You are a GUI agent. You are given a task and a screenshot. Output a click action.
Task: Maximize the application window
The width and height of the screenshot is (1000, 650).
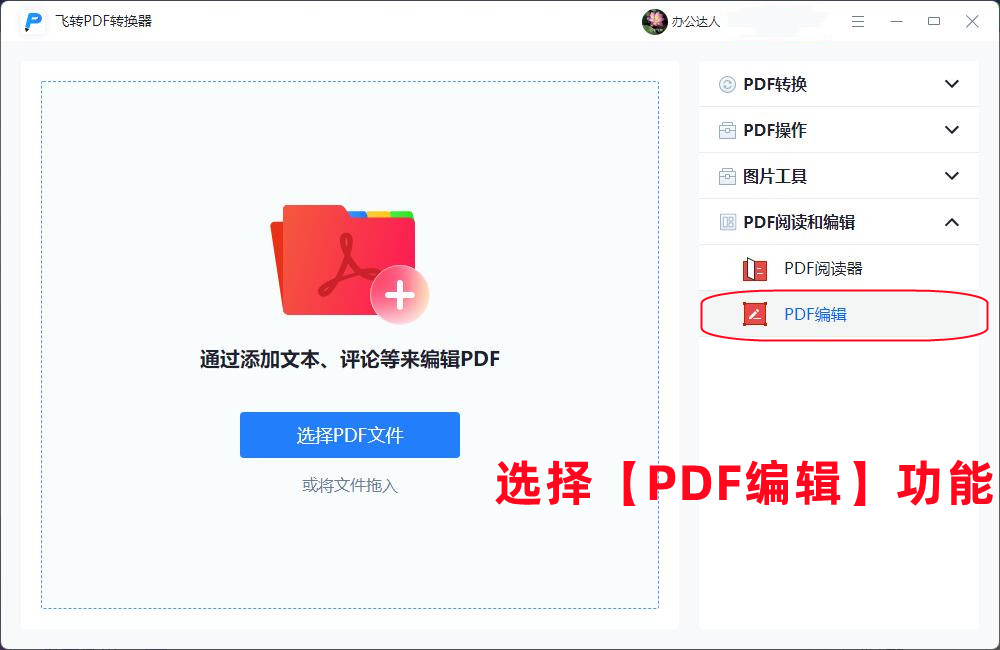934,22
